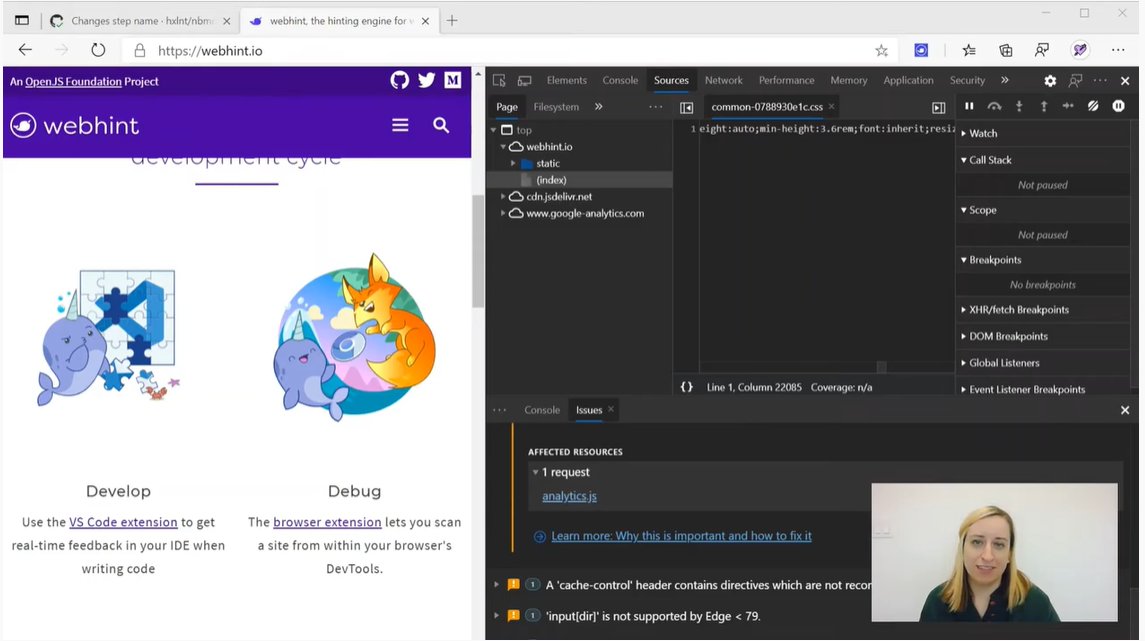
Task: Open DevTools feedback icon
Action: coord(1076,80)
